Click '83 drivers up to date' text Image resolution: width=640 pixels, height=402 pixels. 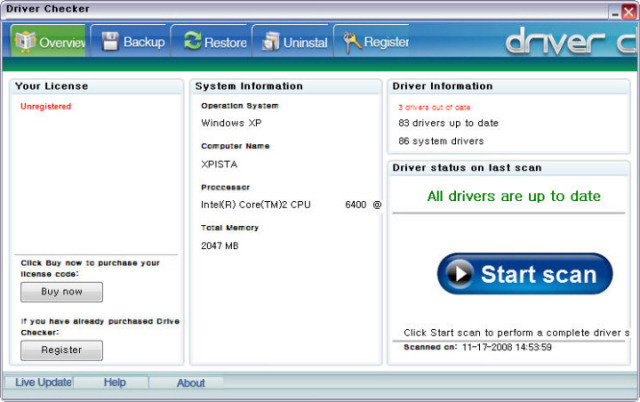448,123
